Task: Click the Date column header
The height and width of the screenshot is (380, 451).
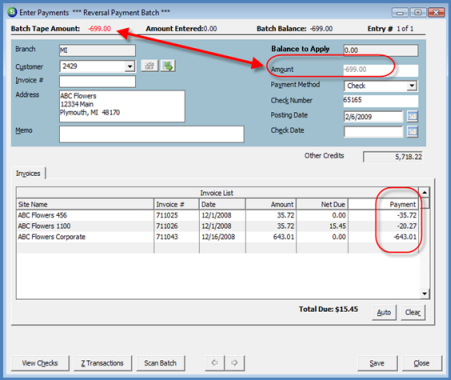Action: (x=222, y=204)
